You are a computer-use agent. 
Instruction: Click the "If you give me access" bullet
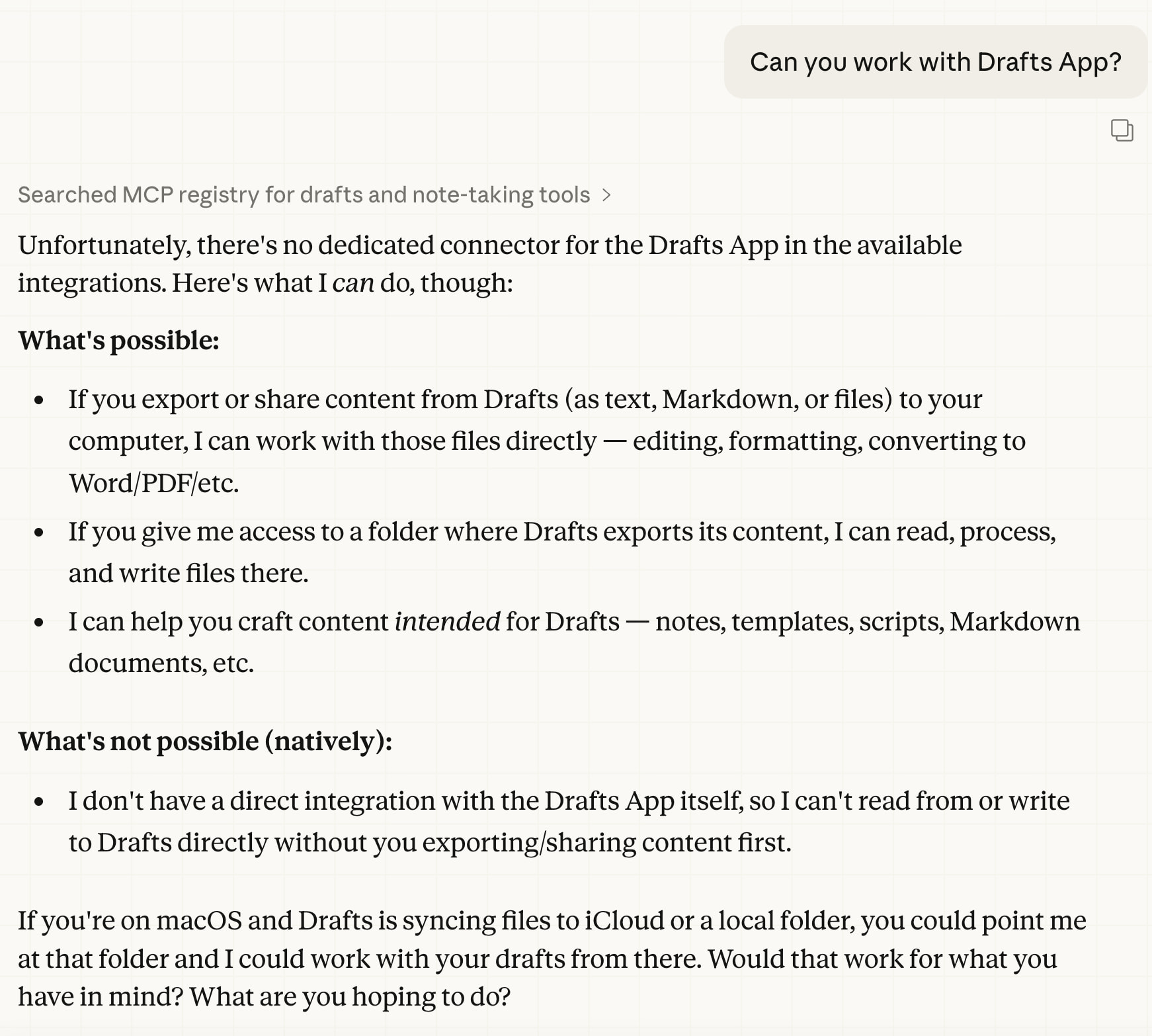pyautogui.click(x=561, y=532)
